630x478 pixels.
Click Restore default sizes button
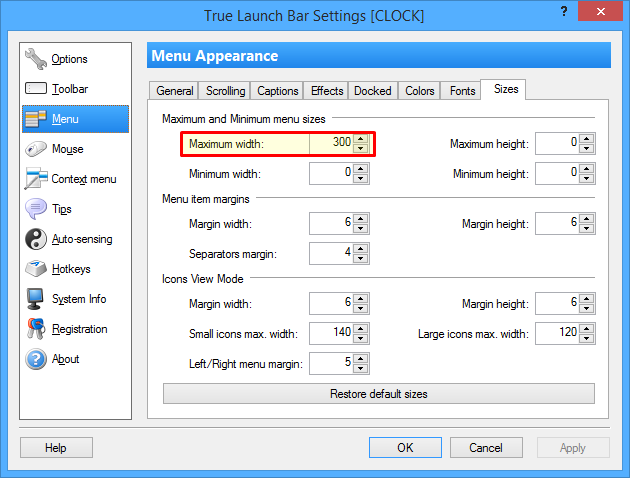click(x=379, y=394)
